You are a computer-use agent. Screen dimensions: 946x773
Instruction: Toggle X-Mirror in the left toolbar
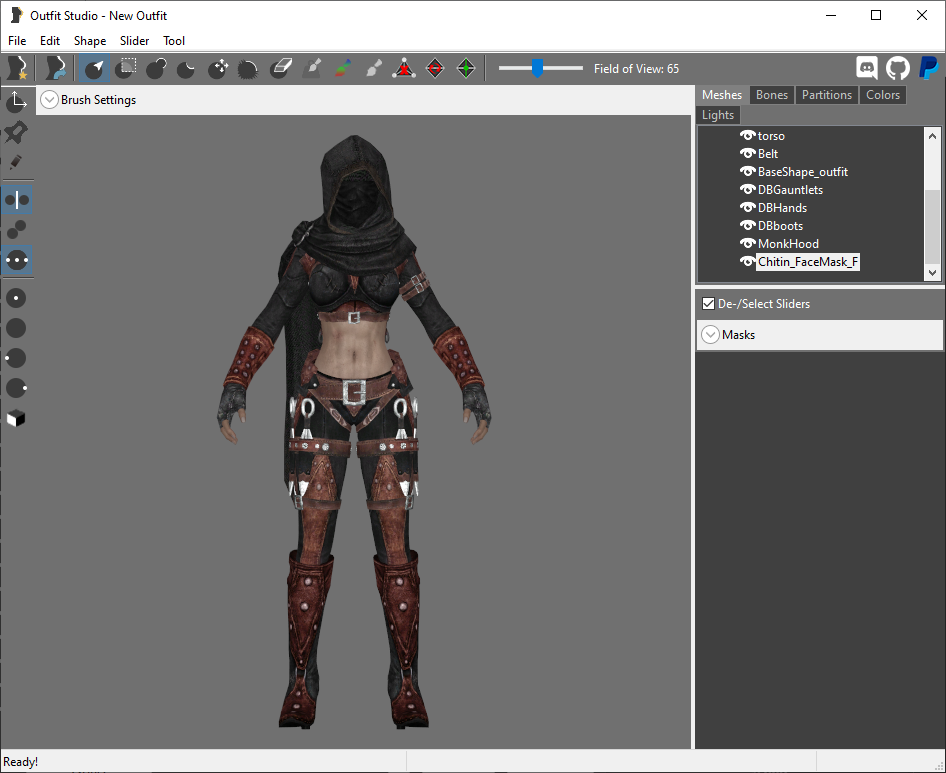[x=16, y=200]
